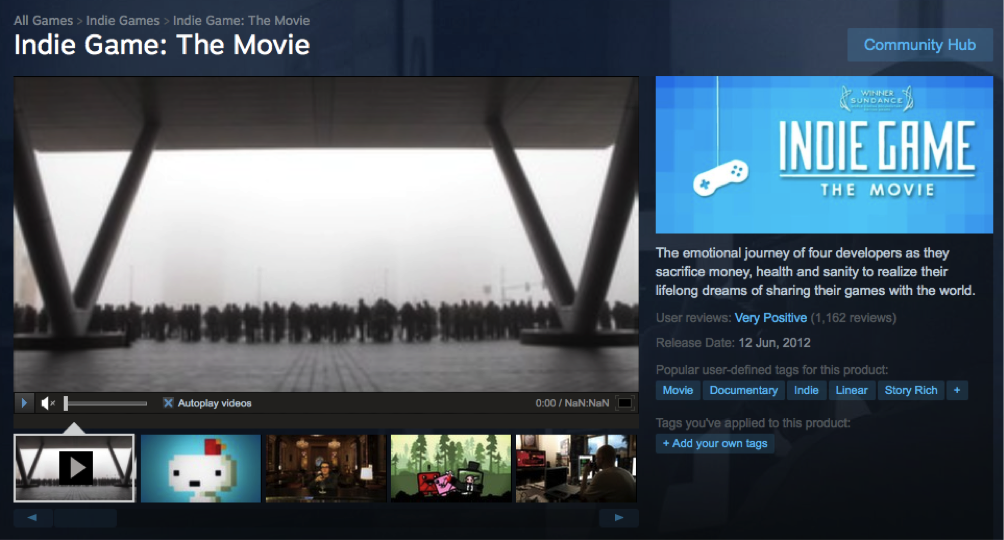The width and height of the screenshot is (1004, 540).
Task: Adjust the video volume slider
Action: 106,403
